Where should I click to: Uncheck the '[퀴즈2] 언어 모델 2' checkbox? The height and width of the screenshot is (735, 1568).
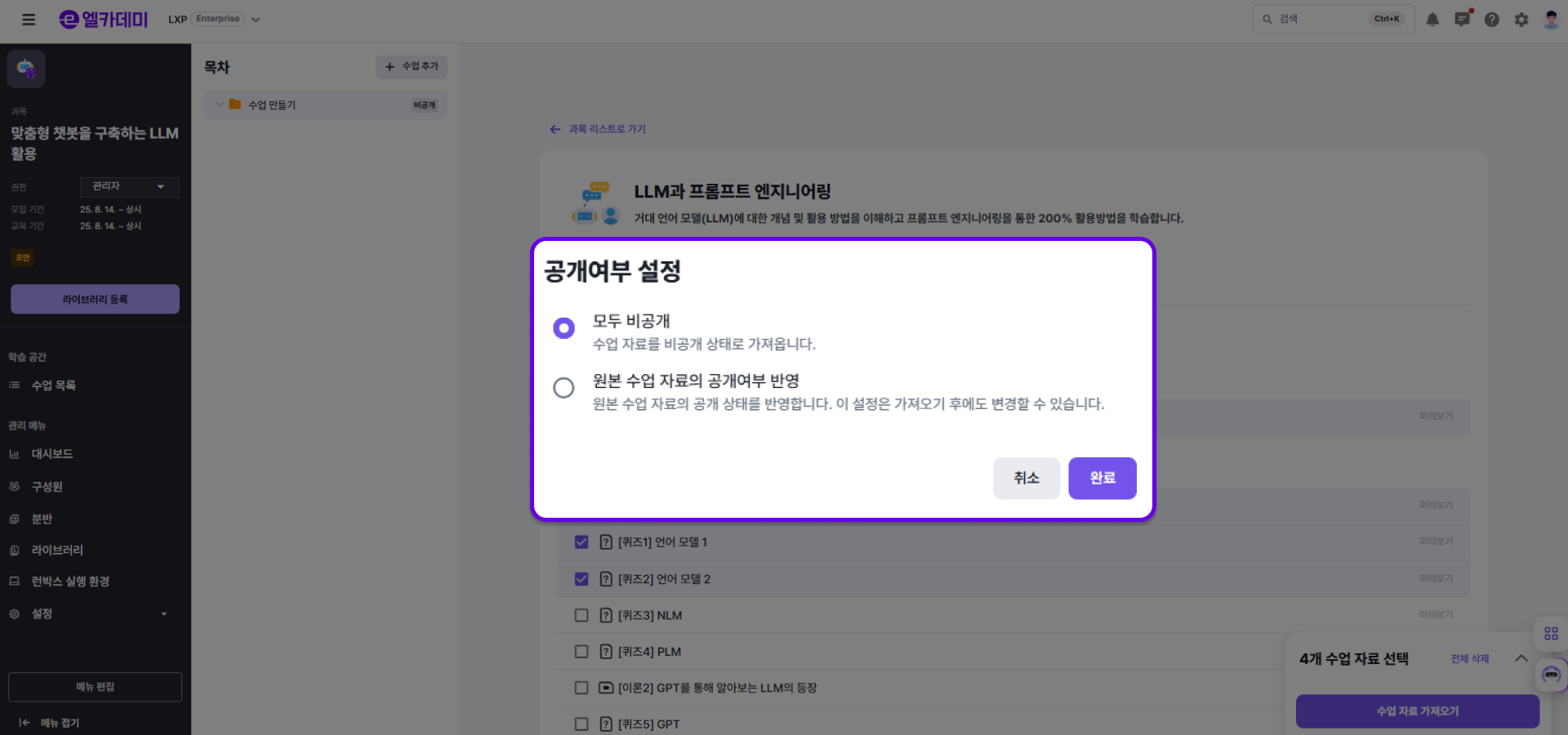coord(581,579)
